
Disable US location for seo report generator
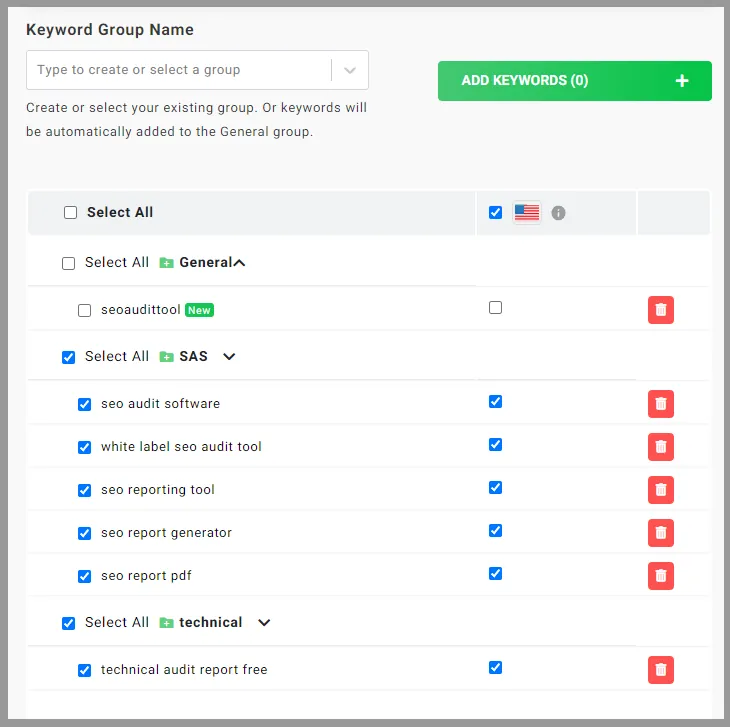pos(495,531)
